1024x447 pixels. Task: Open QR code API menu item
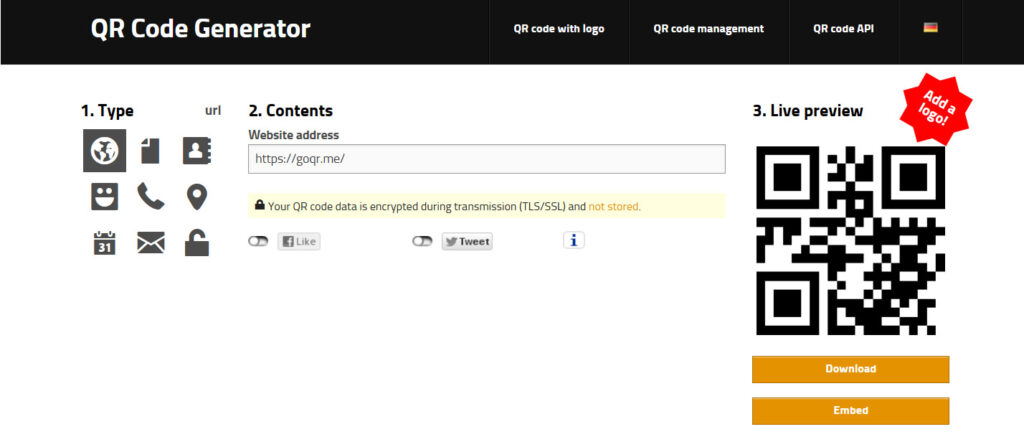pos(843,29)
